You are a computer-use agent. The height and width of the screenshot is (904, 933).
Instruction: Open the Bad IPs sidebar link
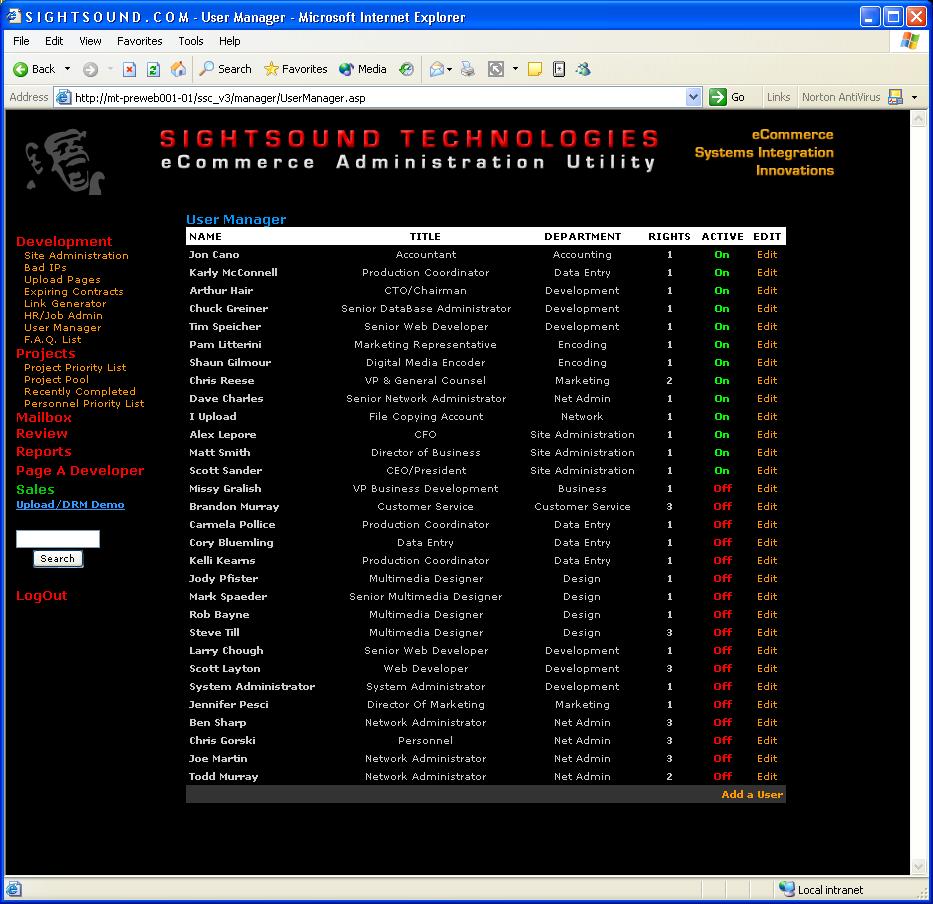tap(45, 267)
